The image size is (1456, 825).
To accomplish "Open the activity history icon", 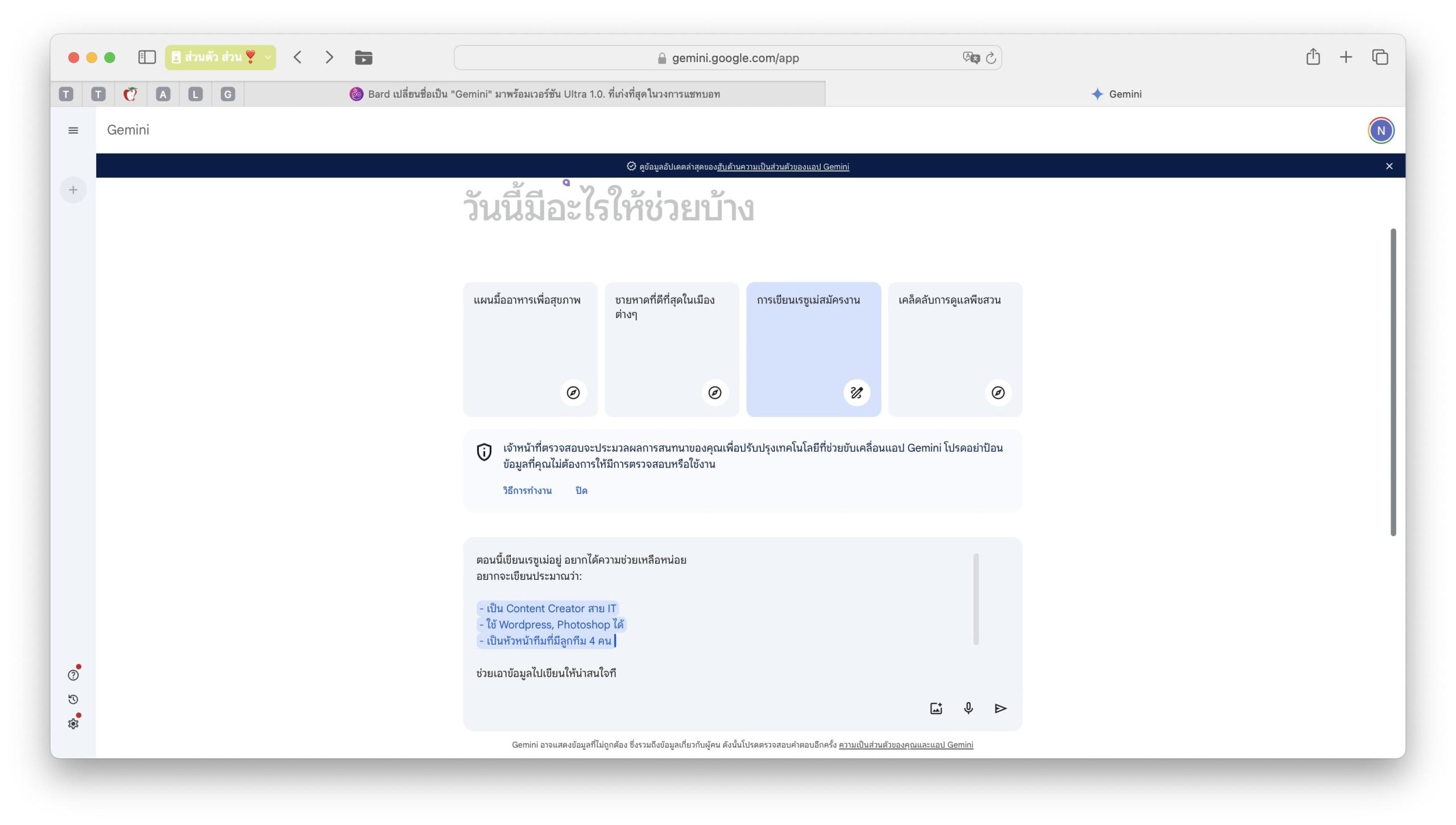I will tap(73, 699).
